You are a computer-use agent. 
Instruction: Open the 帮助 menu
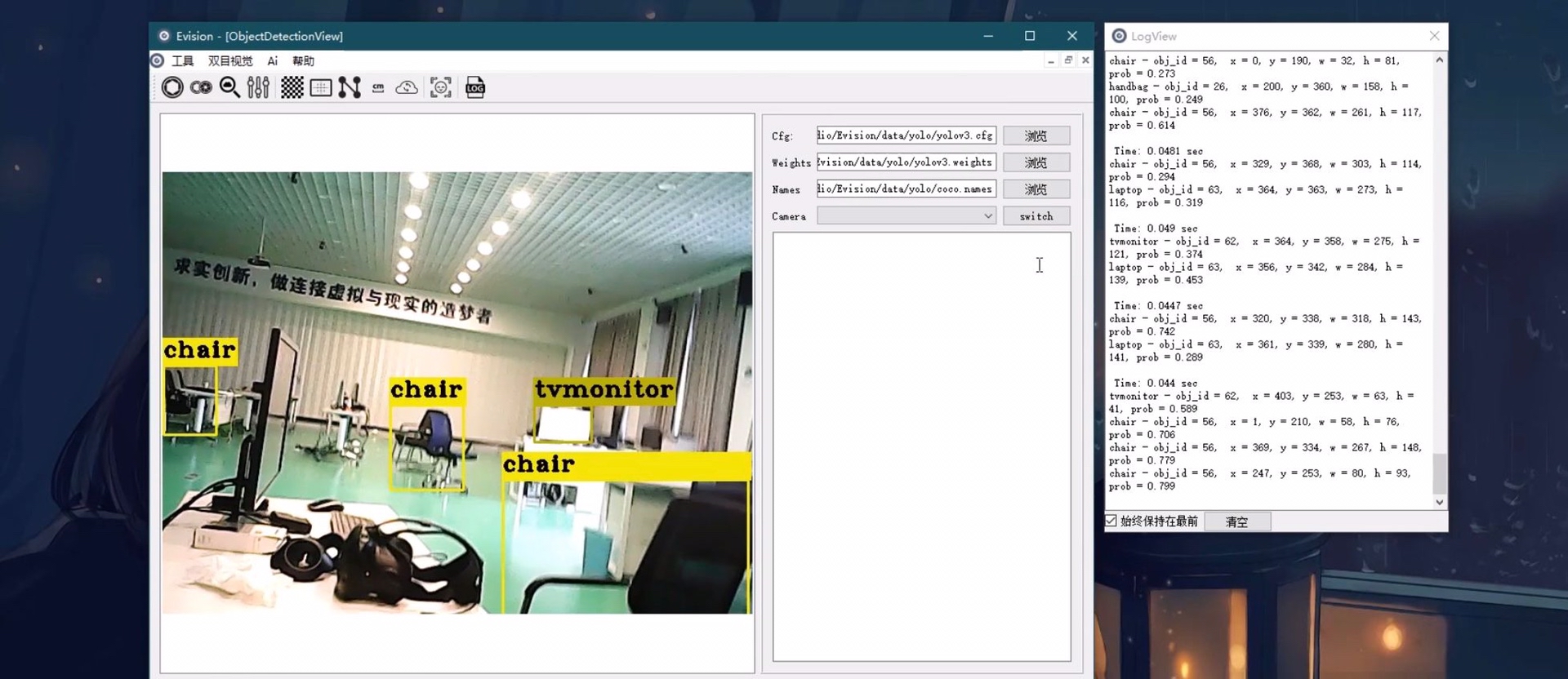click(303, 61)
